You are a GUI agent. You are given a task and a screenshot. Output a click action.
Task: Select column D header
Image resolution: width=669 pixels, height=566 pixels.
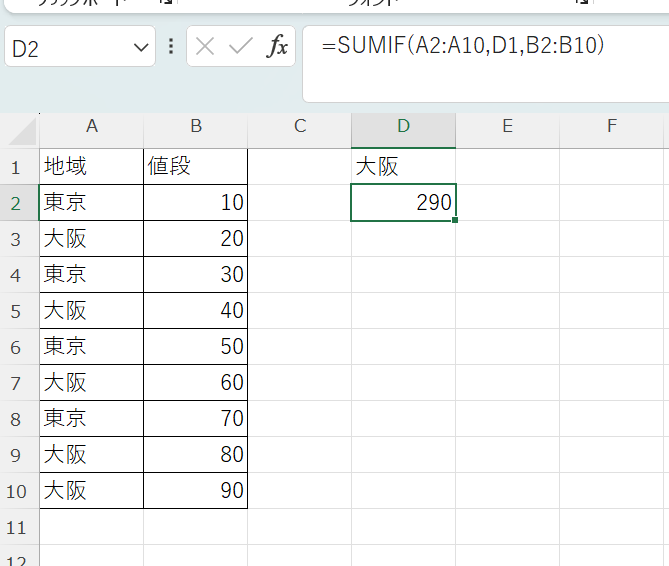point(403,126)
